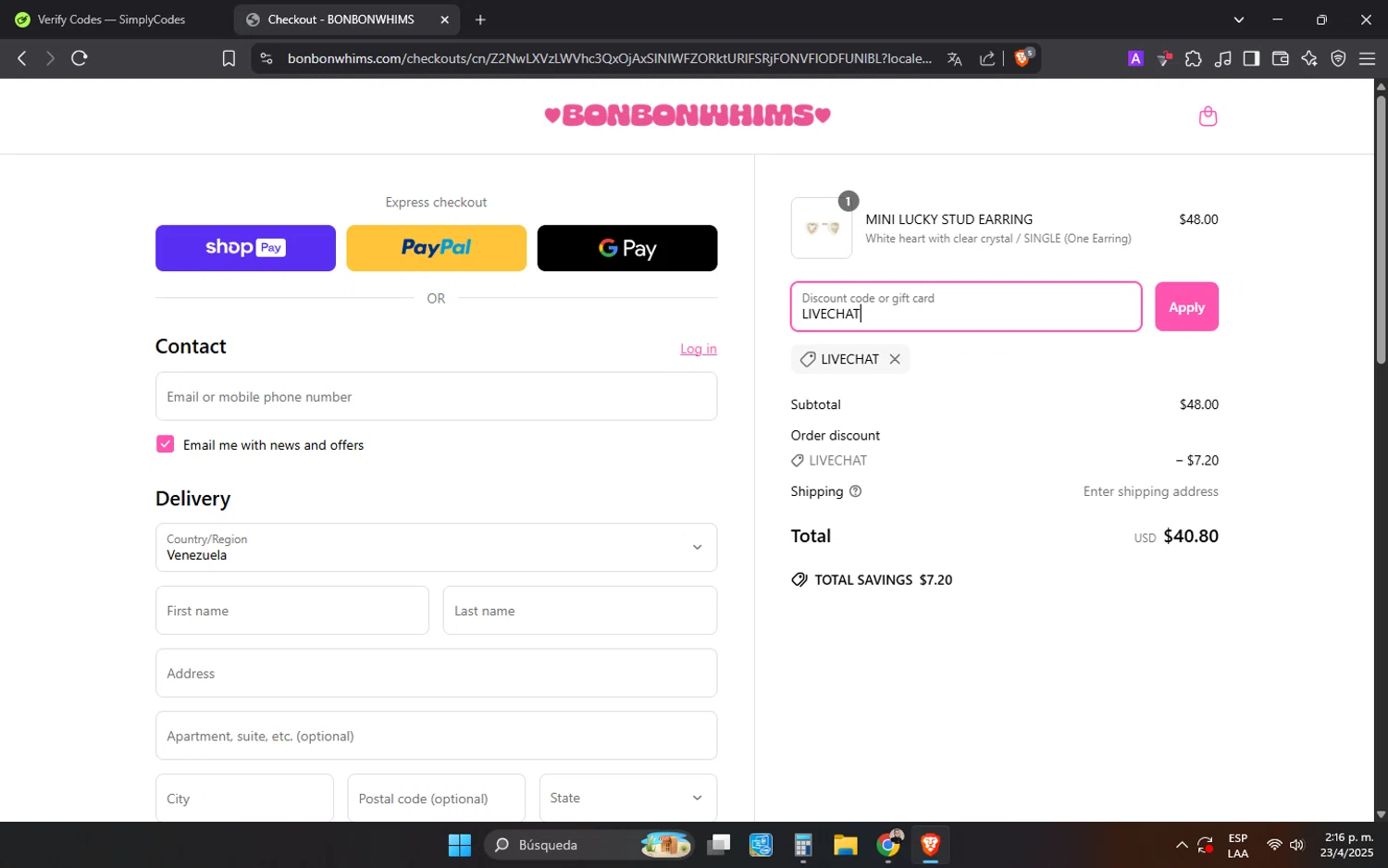
Task: Open the volume speaker tray icon
Action: [1297, 845]
